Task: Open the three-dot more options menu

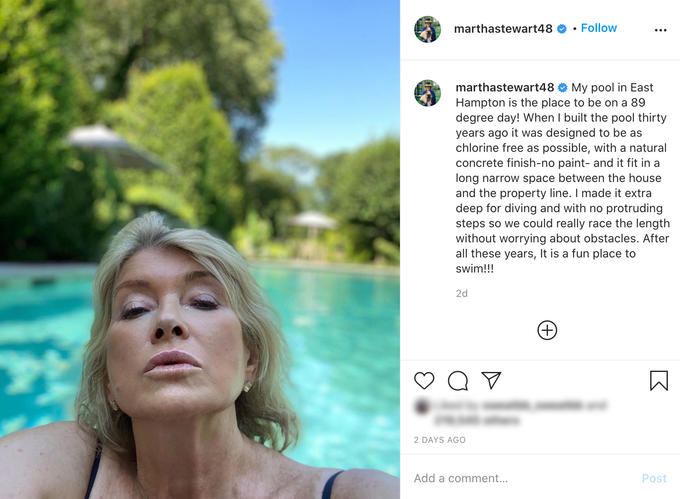Action: pos(660,30)
